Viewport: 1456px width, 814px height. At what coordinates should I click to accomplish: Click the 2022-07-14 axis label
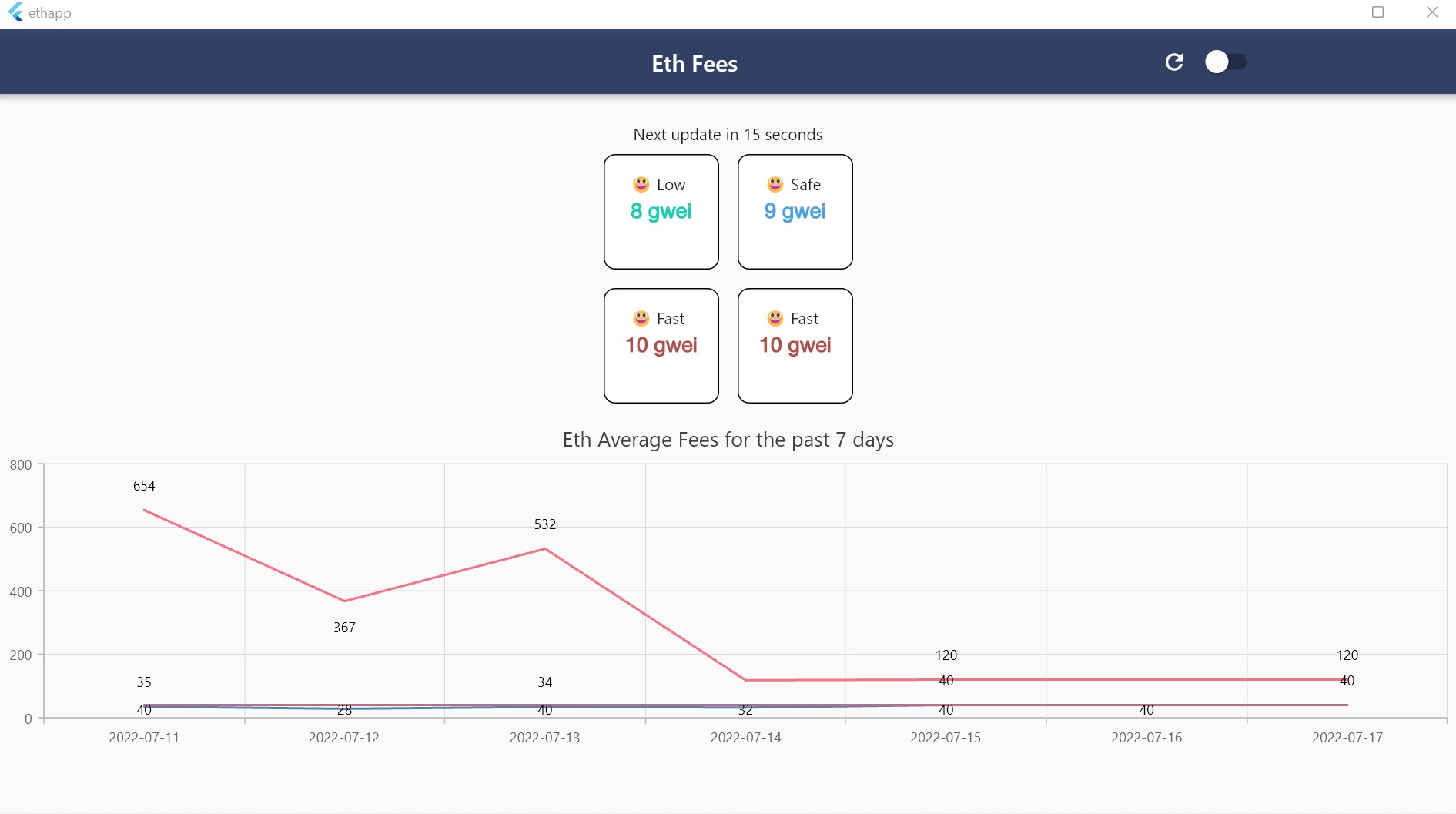point(745,737)
